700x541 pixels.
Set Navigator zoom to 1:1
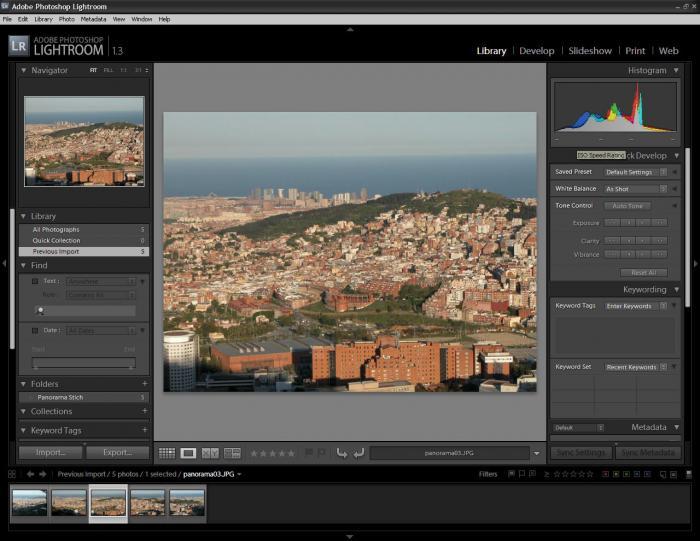tap(124, 71)
